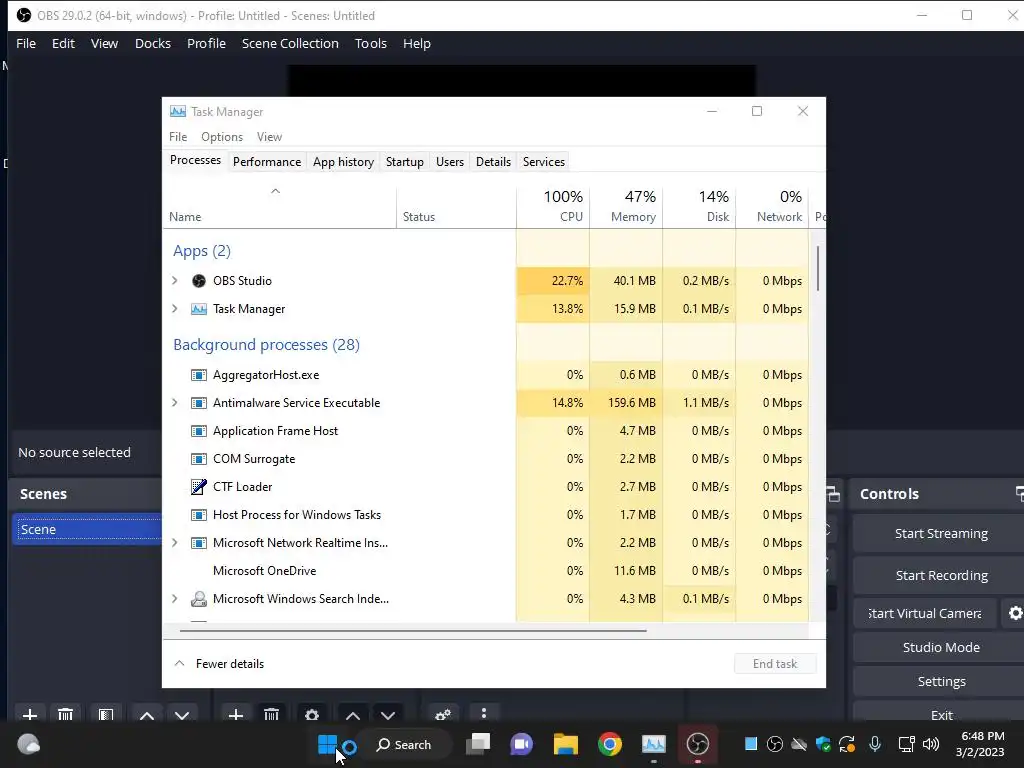Click Start Streaming in OBS Controls
The width and height of the screenshot is (1024, 768).
coord(941,534)
